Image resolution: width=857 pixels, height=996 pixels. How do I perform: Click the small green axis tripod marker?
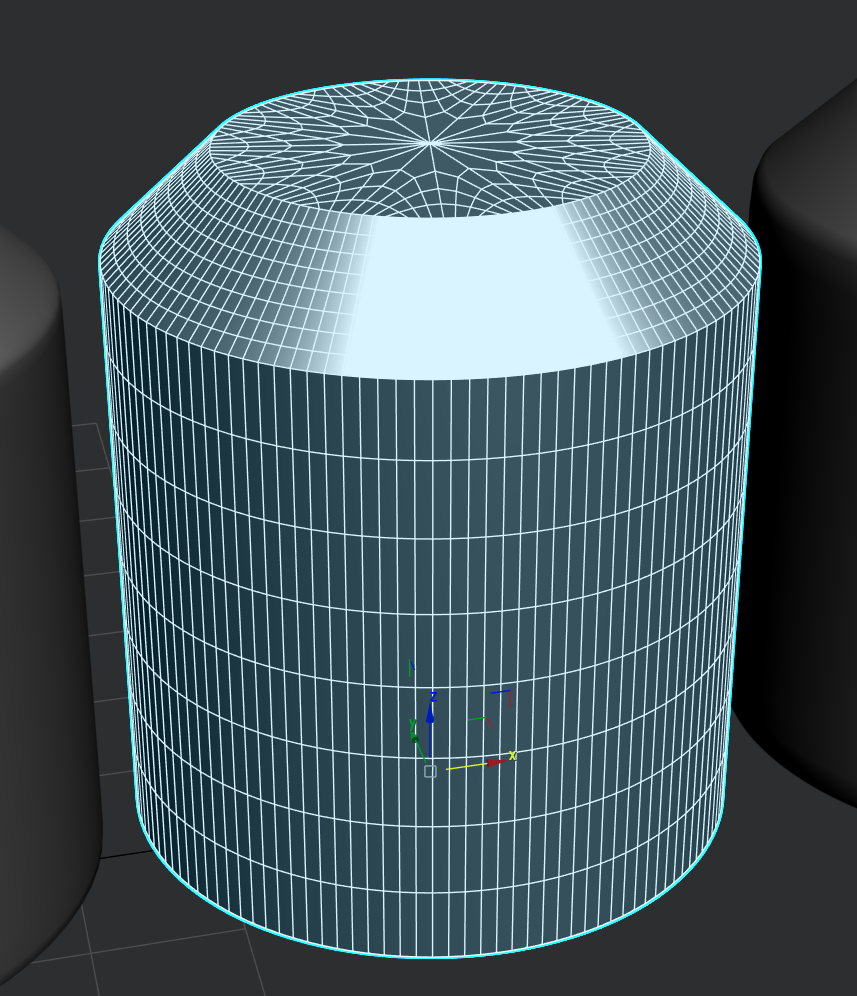point(477,719)
